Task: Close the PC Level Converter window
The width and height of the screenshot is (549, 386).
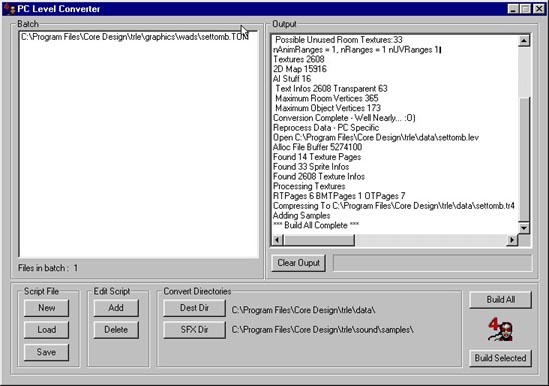Action: pyautogui.click(x=539, y=9)
